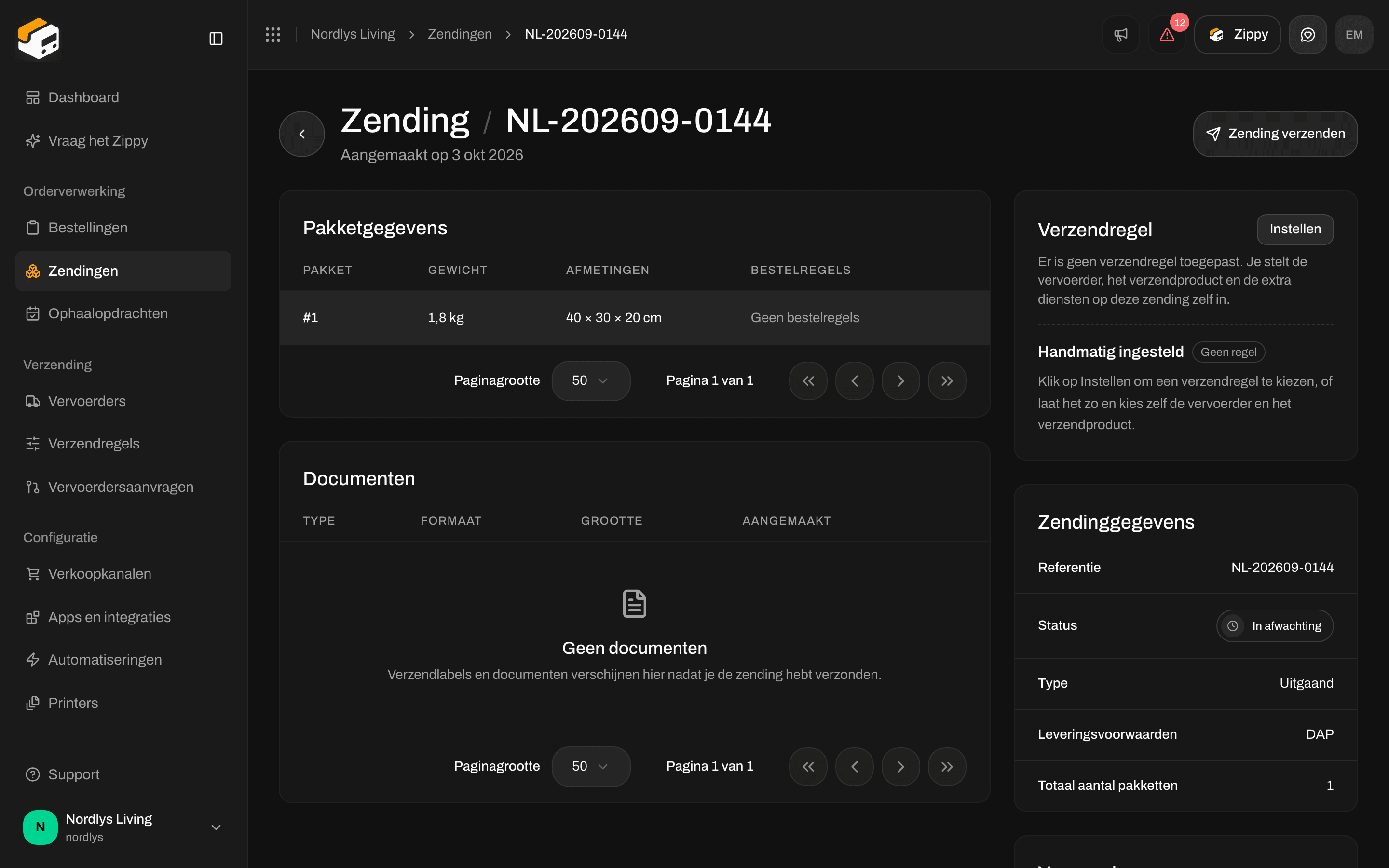The height and width of the screenshot is (868, 1389).
Task: Click the Referentie value NL-202609-0144
Action: coord(1282,567)
